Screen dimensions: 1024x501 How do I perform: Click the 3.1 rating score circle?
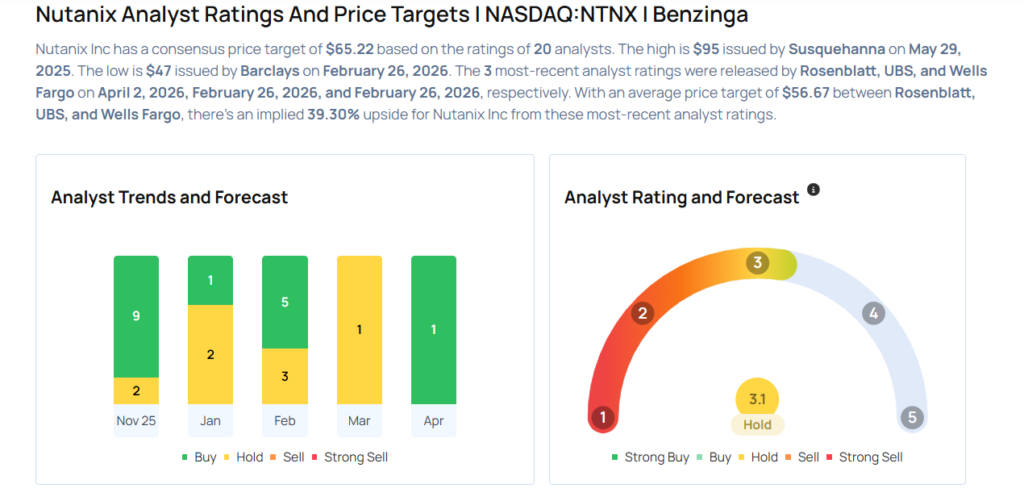pos(757,399)
